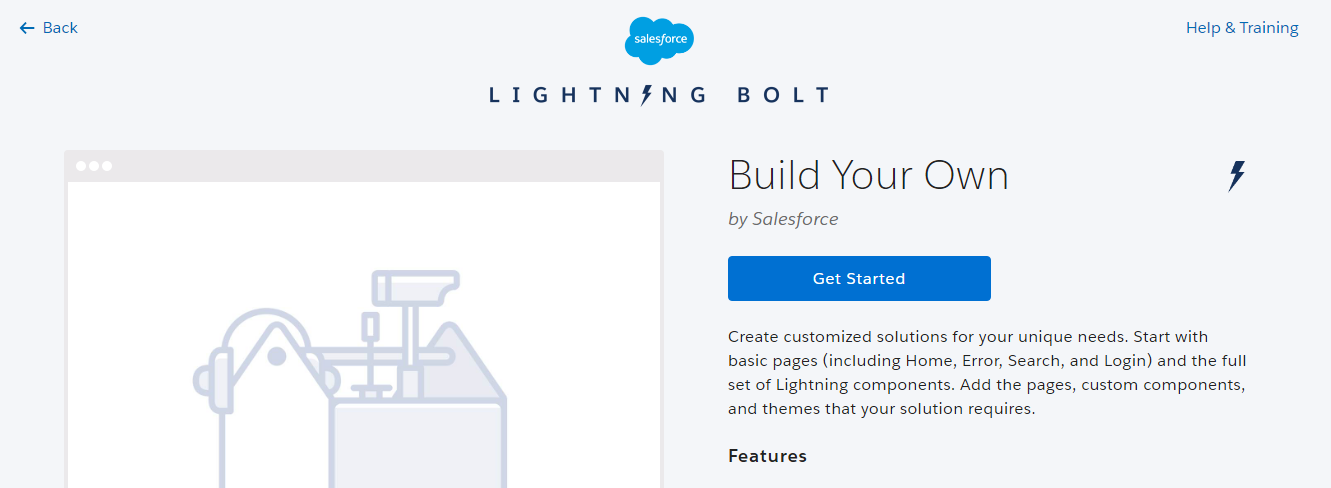Click the Features section heading

(767, 456)
